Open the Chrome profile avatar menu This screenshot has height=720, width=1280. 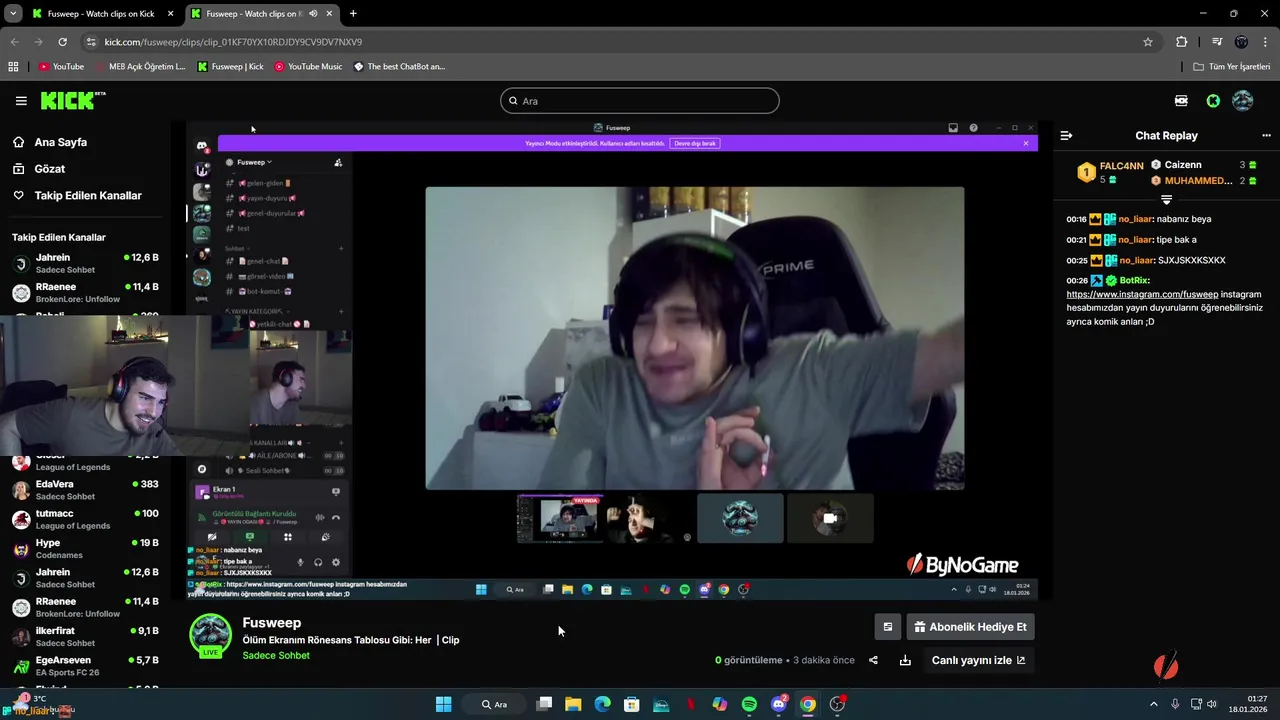[x=1241, y=42]
